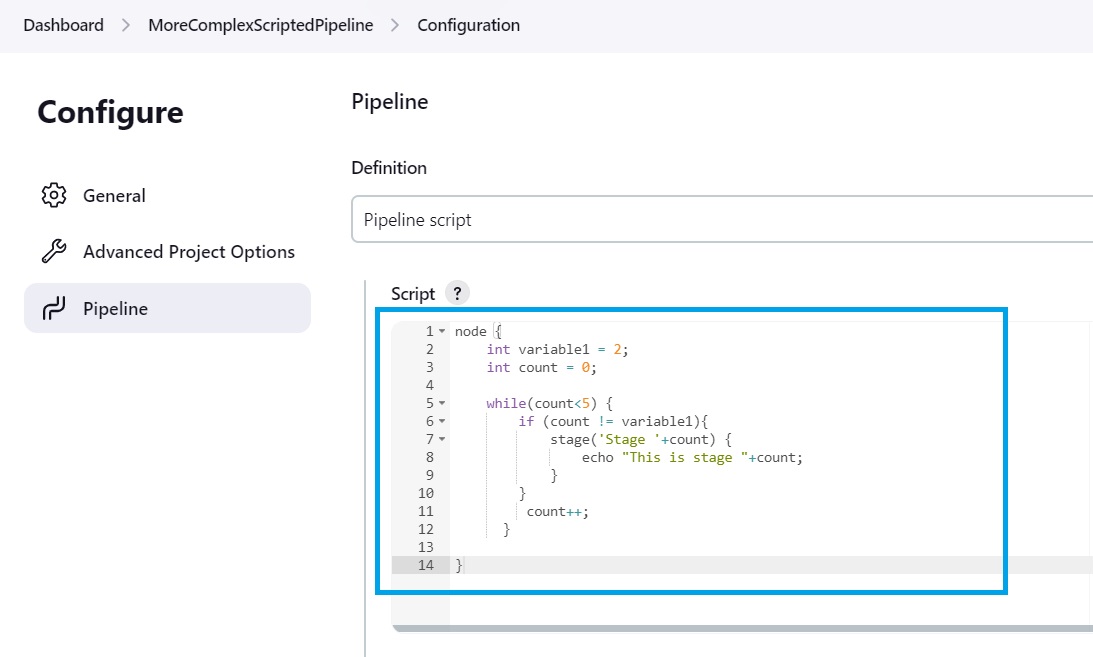Click the stage('Stage '+count) code line

[641, 440]
